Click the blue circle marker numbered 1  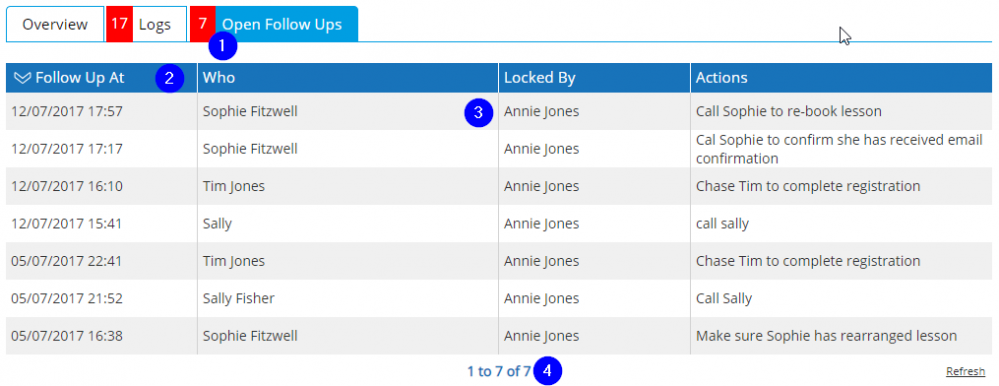pyautogui.click(x=222, y=46)
